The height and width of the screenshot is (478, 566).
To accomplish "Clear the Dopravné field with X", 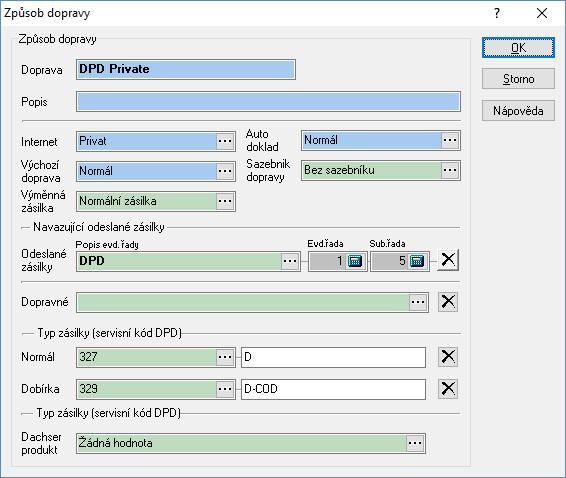I will tap(448, 302).
